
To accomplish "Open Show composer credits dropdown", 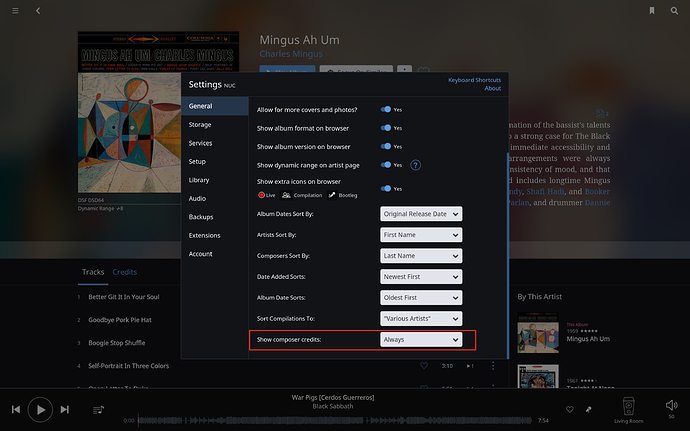I will (x=421, y=339).
